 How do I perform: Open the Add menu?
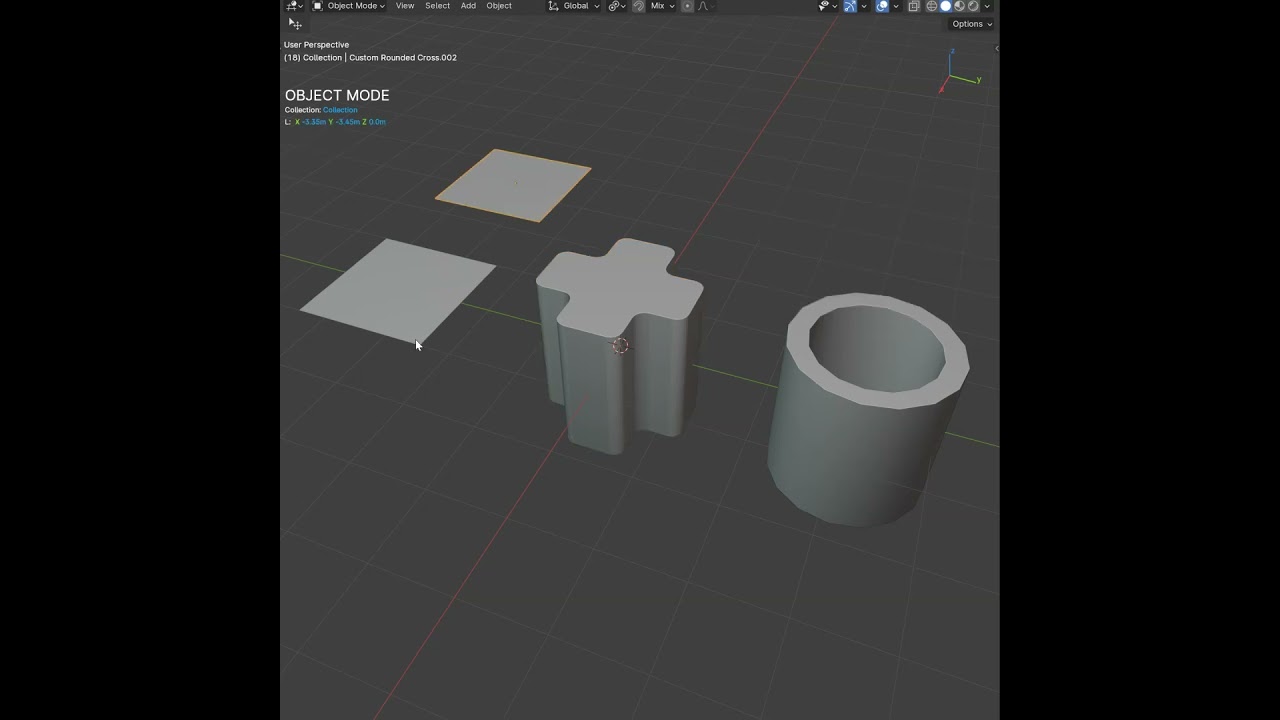(468, 6)
